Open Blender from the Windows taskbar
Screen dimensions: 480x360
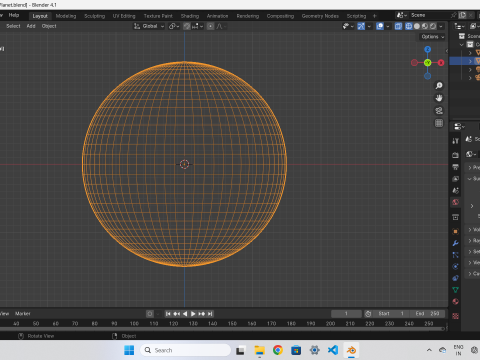coord(351,350)
